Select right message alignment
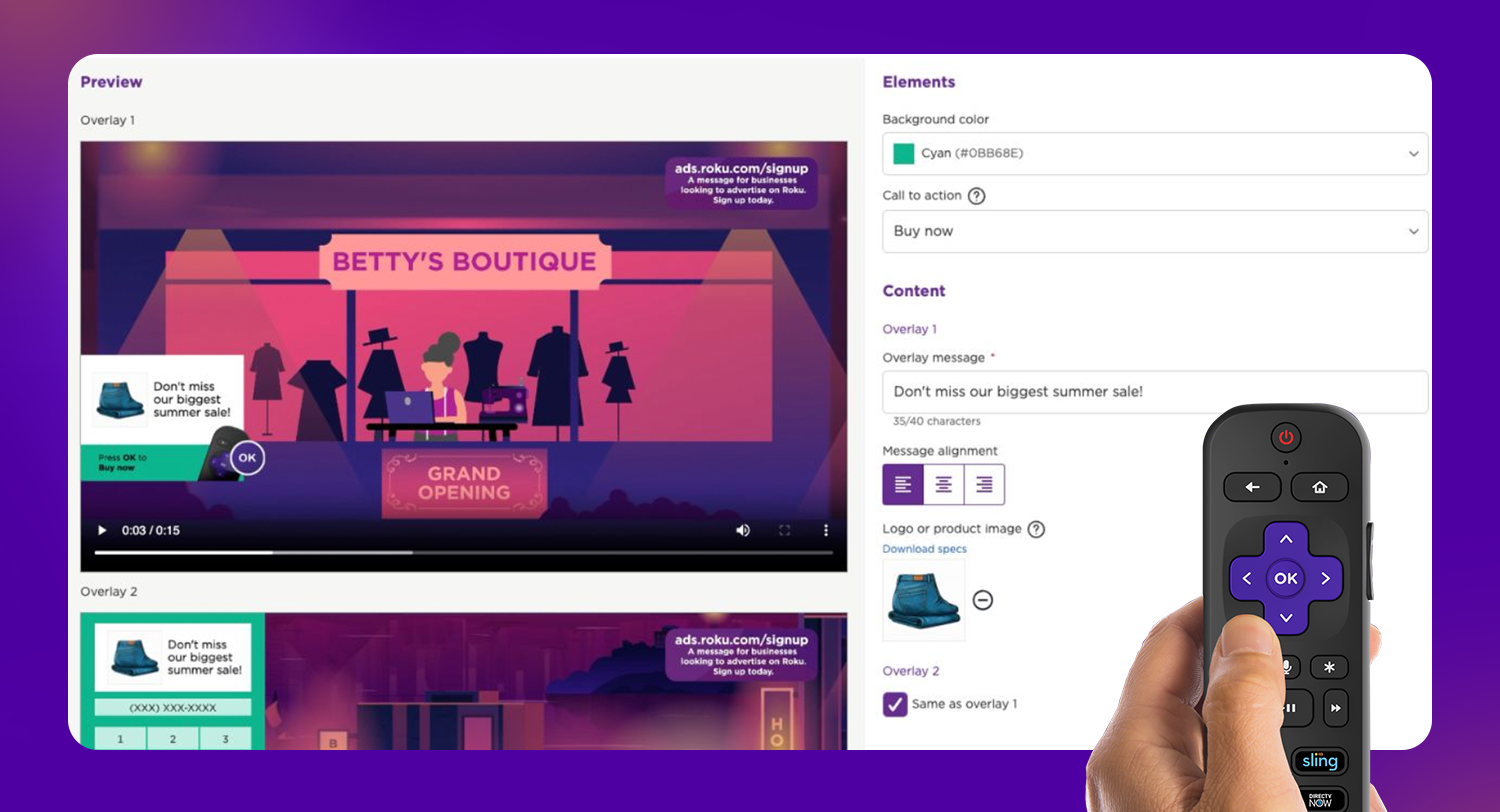This screenshot has width=1500, height=812. pos(984,485)
